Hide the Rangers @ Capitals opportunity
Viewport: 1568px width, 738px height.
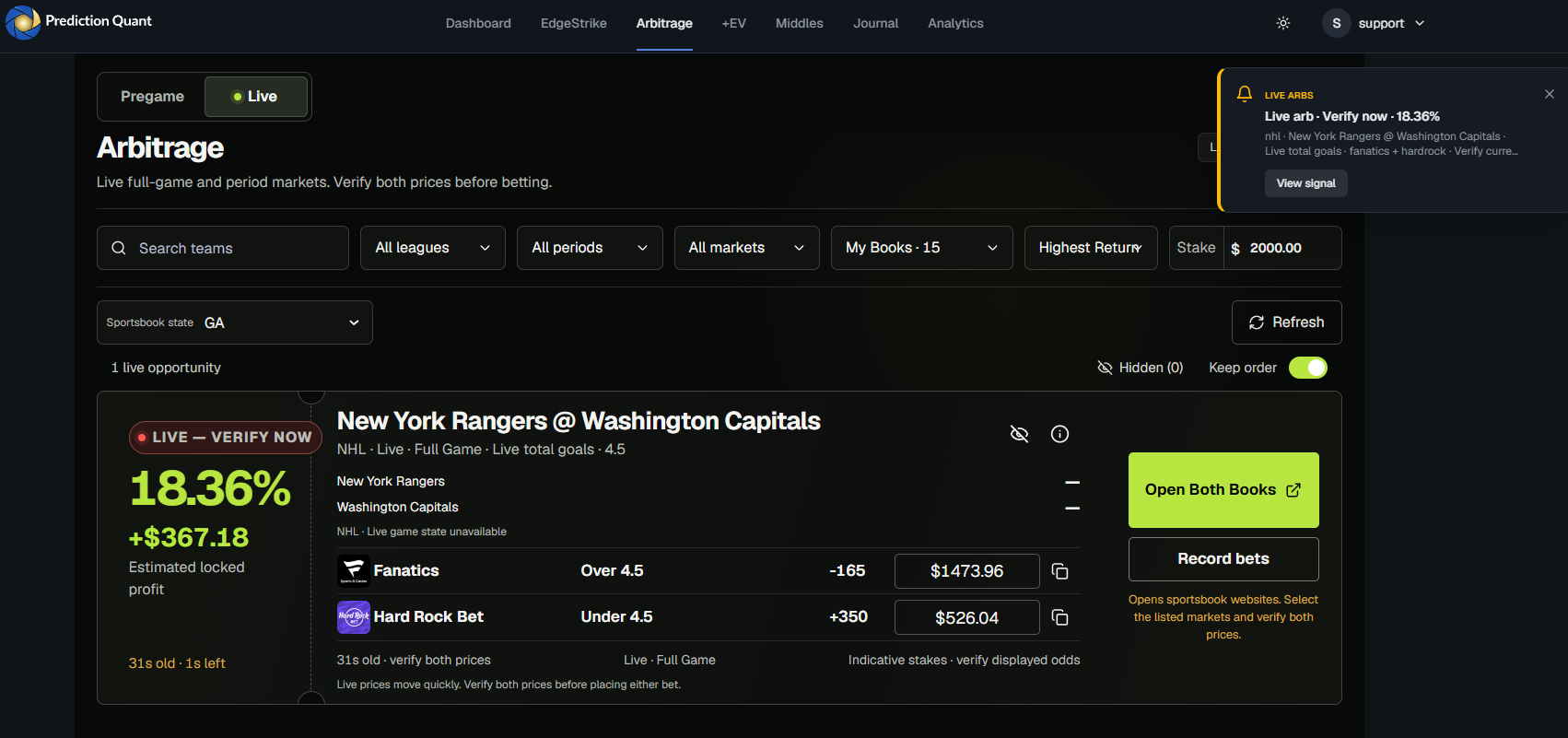(1019, 434)
